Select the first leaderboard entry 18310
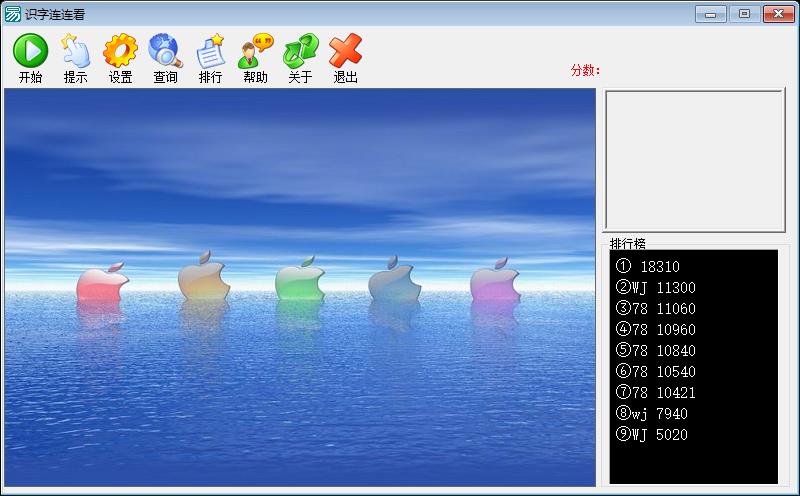Viewport: 800px width, 496px height. coord(647,266)
